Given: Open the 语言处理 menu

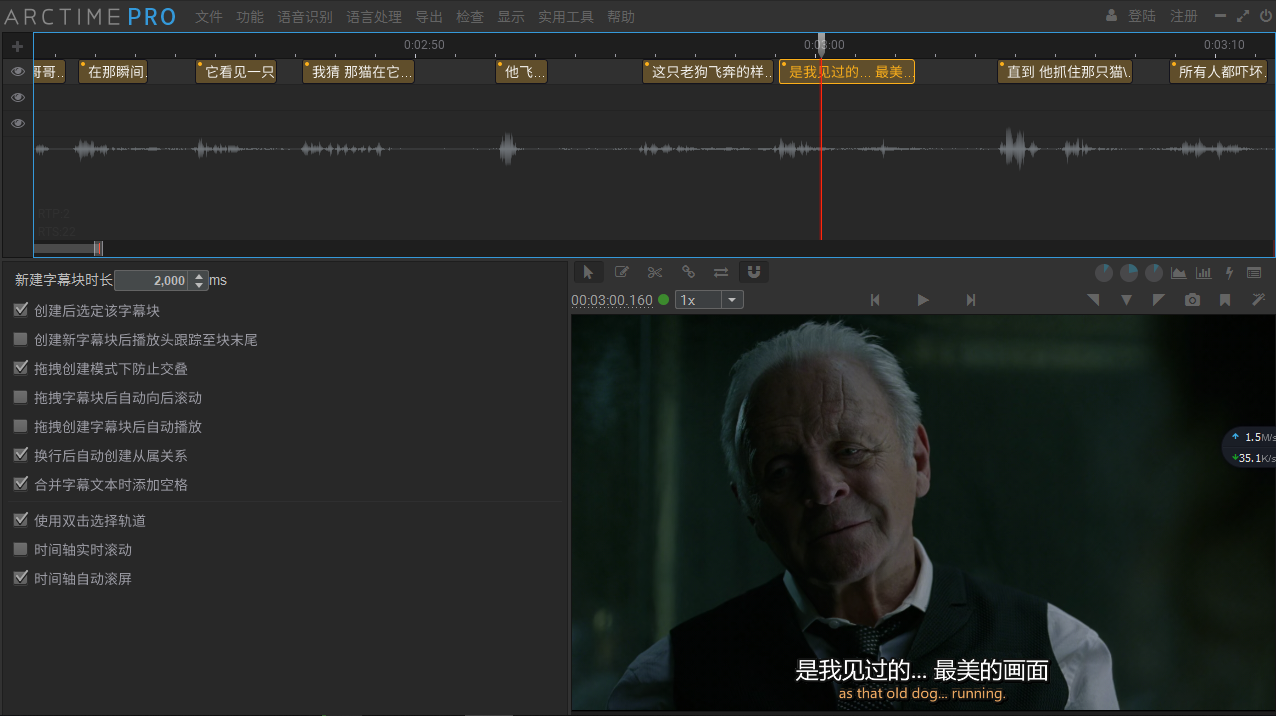Looking at the screenshot, I should [x=374, y=17].
